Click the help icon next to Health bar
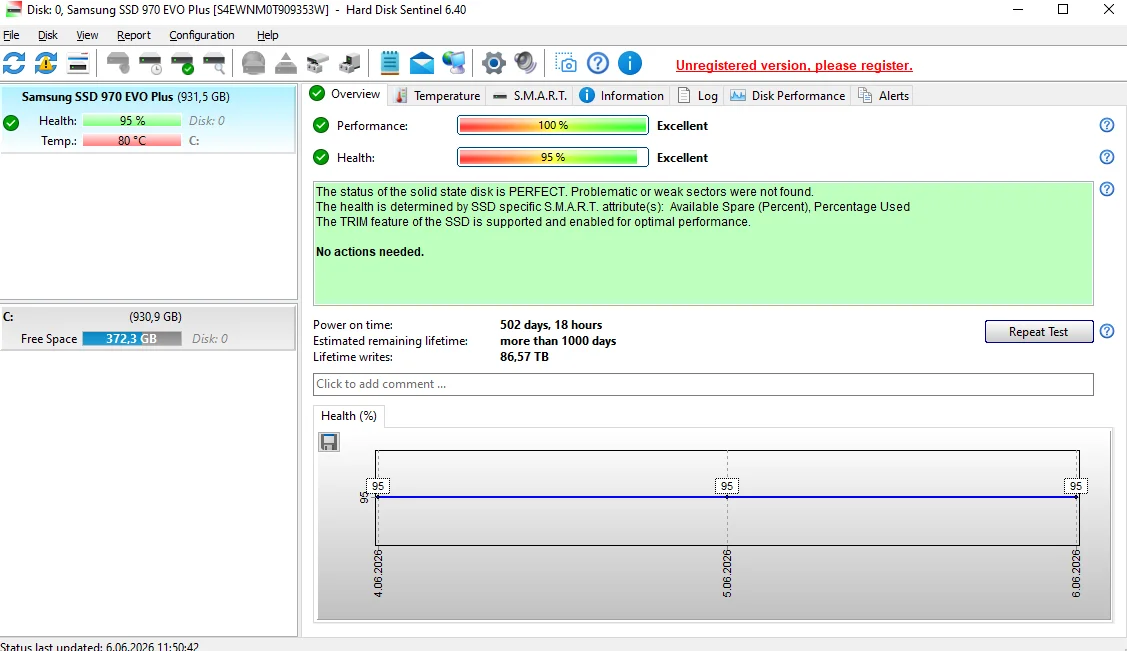1127x651 pixels. click(x=1107, y=157)
